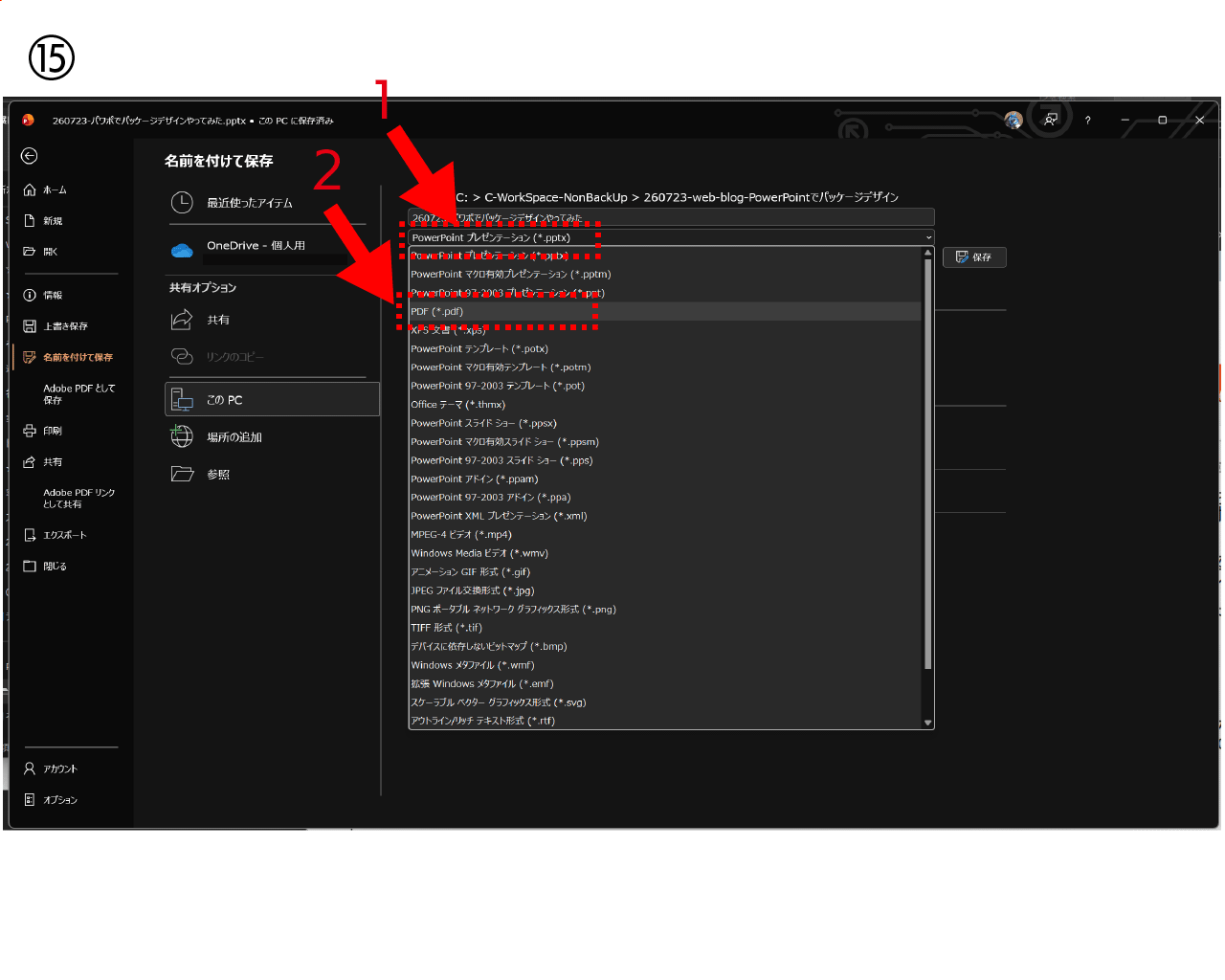Click the file name input field
Screen dimensions: 1225x980
click(x=671, y=217)
